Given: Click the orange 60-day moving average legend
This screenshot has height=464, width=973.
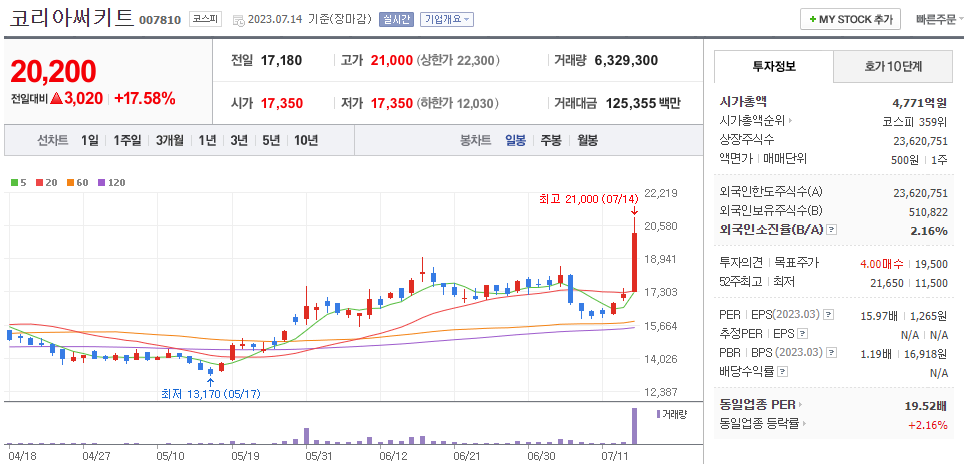Looking at the screenshot, I should tap(78, 182).
